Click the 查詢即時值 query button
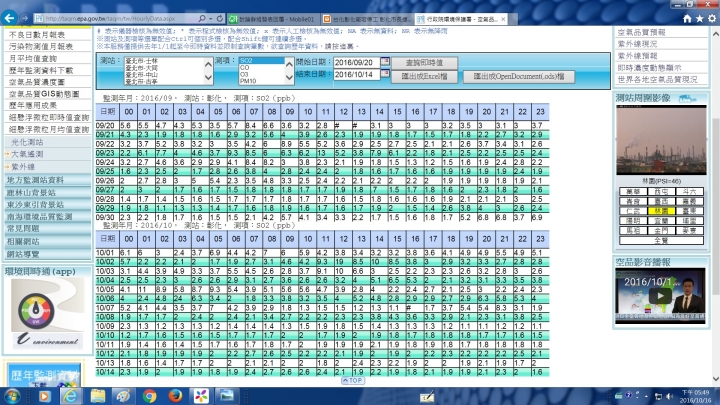This screenshot has height=405, width=720. tap(424, 62)
